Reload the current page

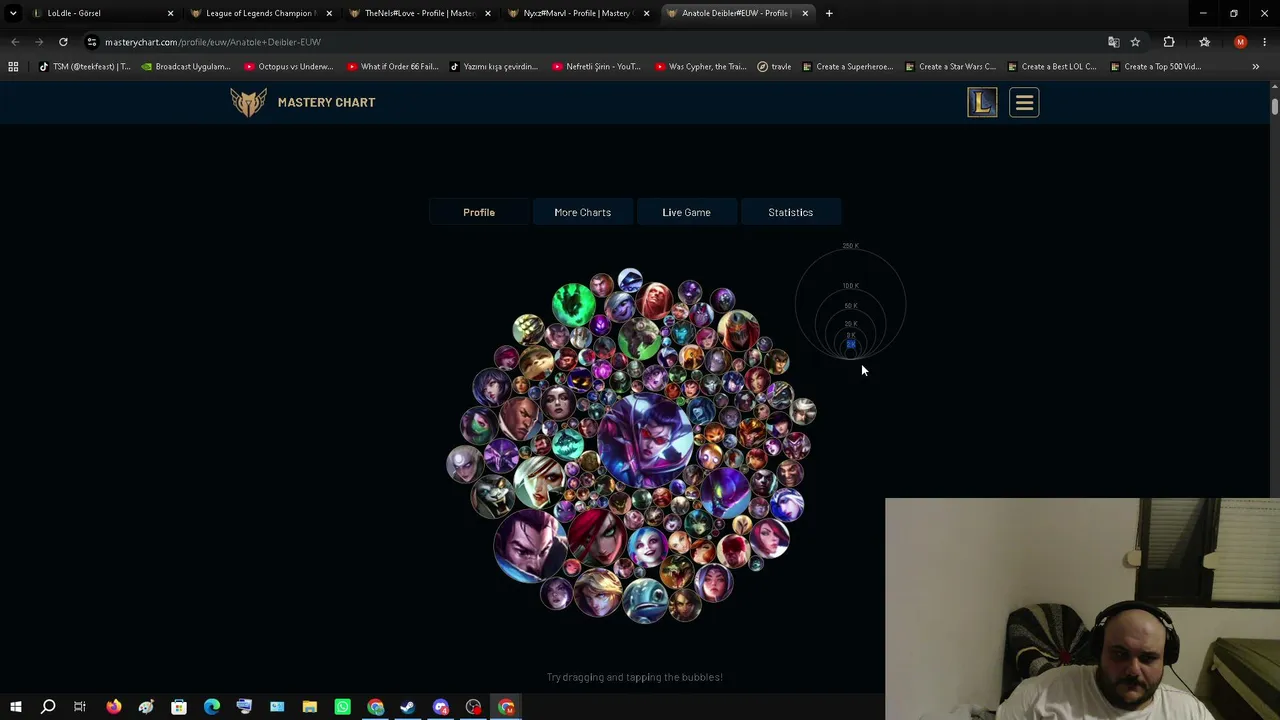point(63,42)
